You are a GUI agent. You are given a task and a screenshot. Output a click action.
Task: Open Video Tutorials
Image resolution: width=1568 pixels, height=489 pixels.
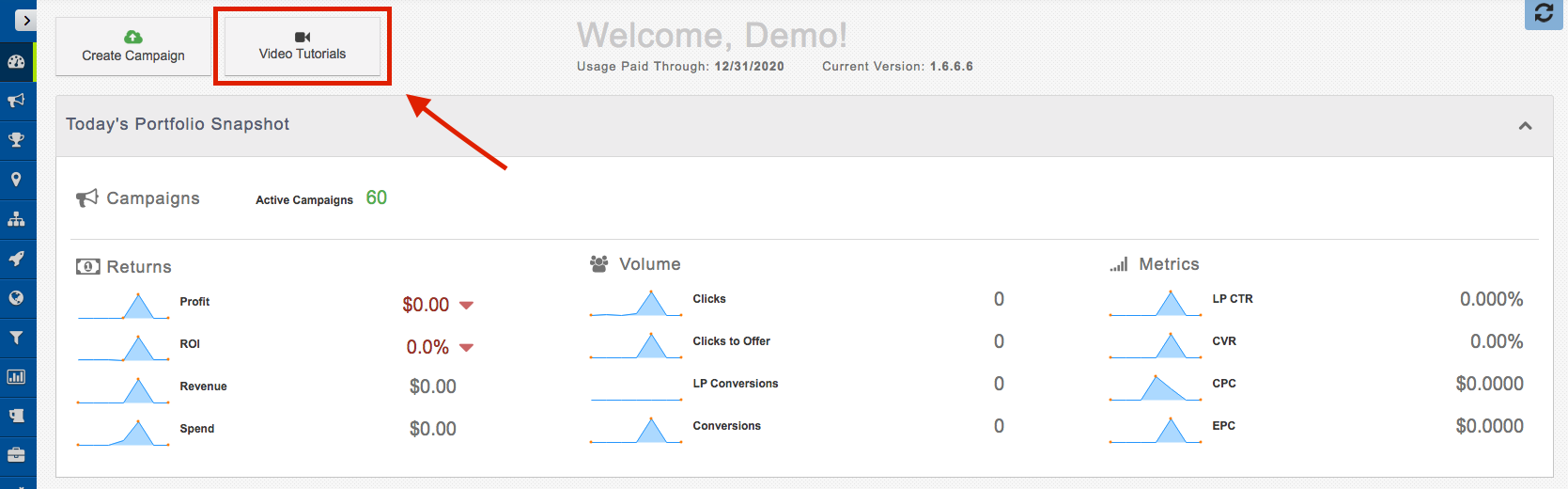(x=303, y=46)
